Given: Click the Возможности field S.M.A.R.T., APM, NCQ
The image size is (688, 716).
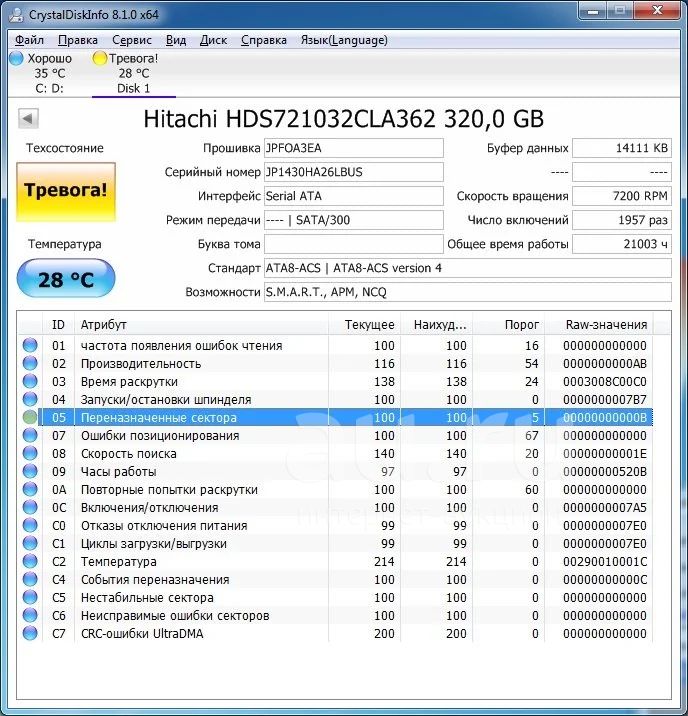Looking at the screenshot, I should (x=467, y=292).
